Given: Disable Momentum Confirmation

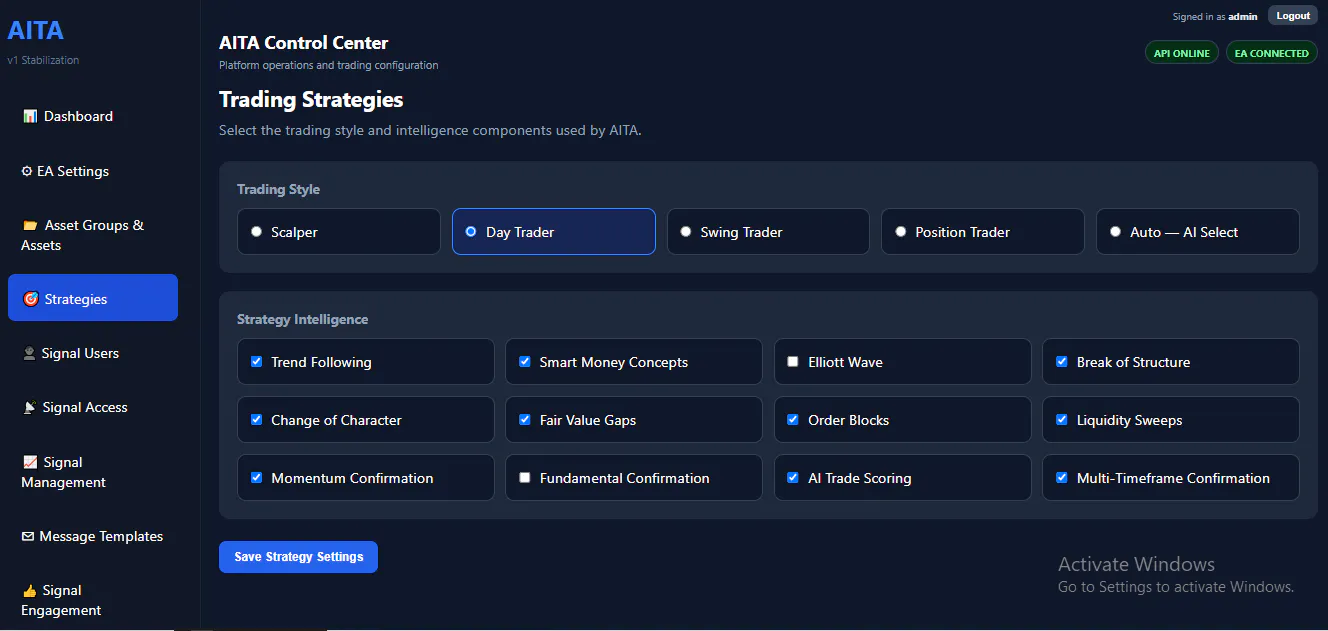Looking at the screenshot, I should (x=256, y=477).
